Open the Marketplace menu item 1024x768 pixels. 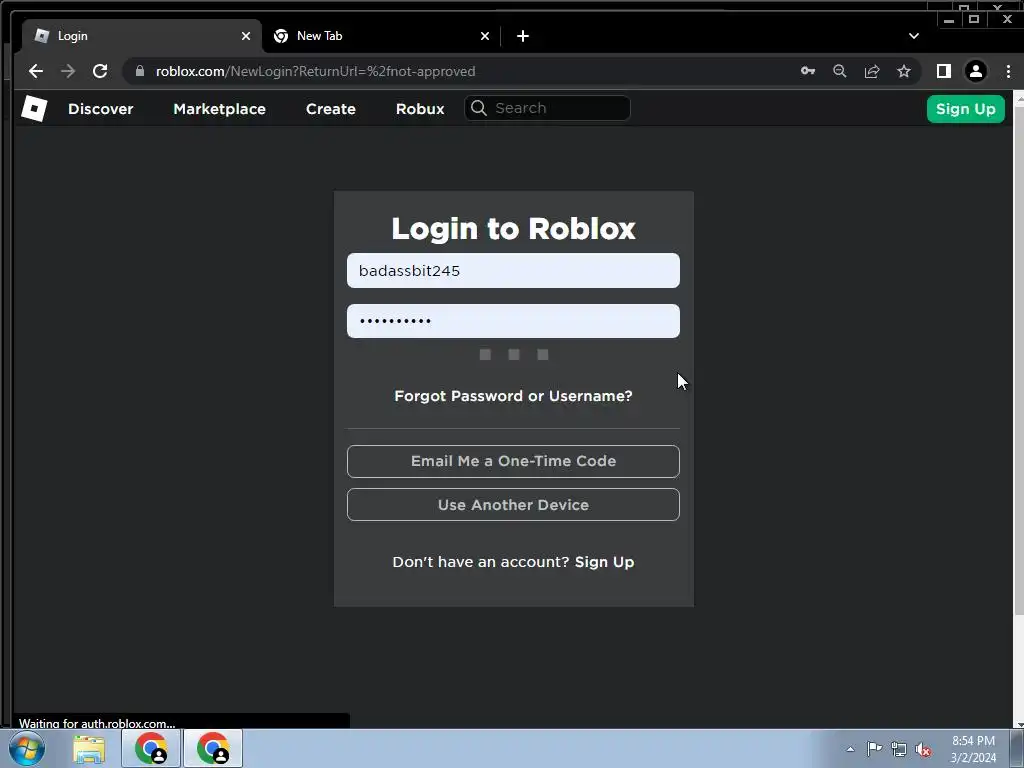pos(219,109)
